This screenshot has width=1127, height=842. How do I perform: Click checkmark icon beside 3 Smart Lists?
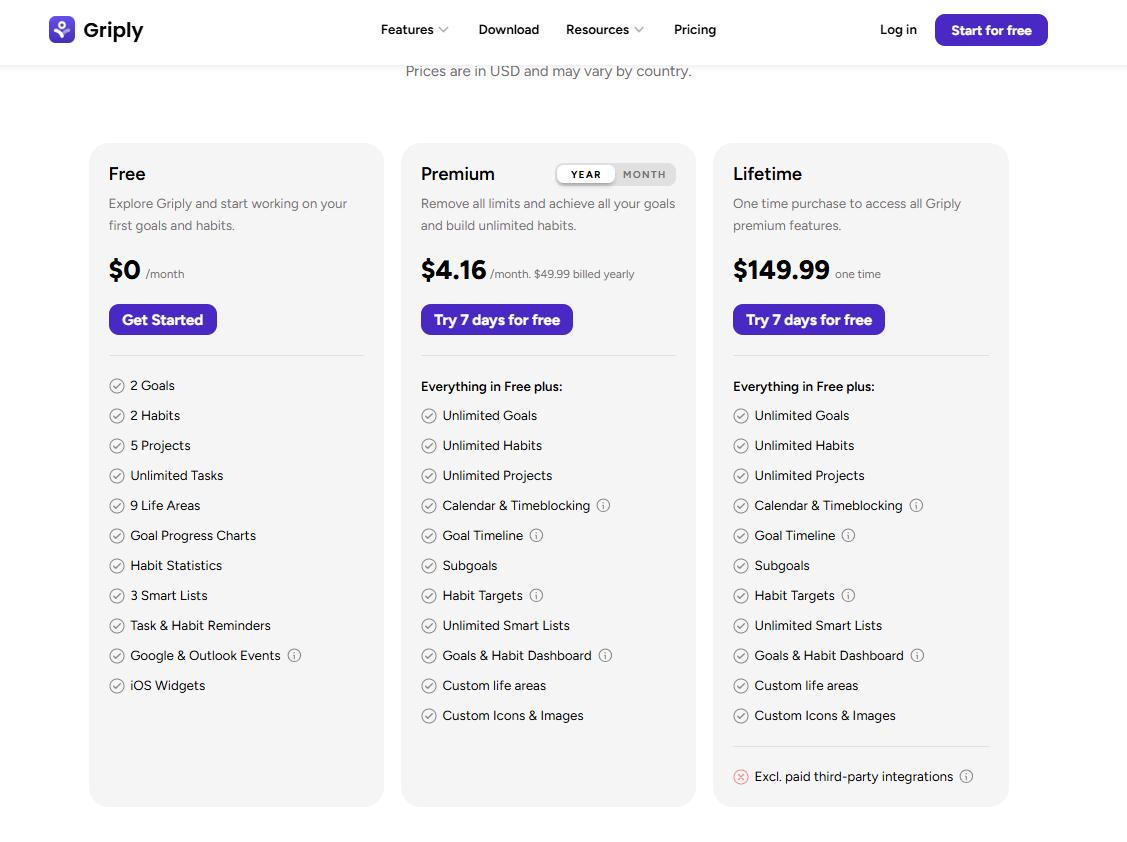click(117, 596)
